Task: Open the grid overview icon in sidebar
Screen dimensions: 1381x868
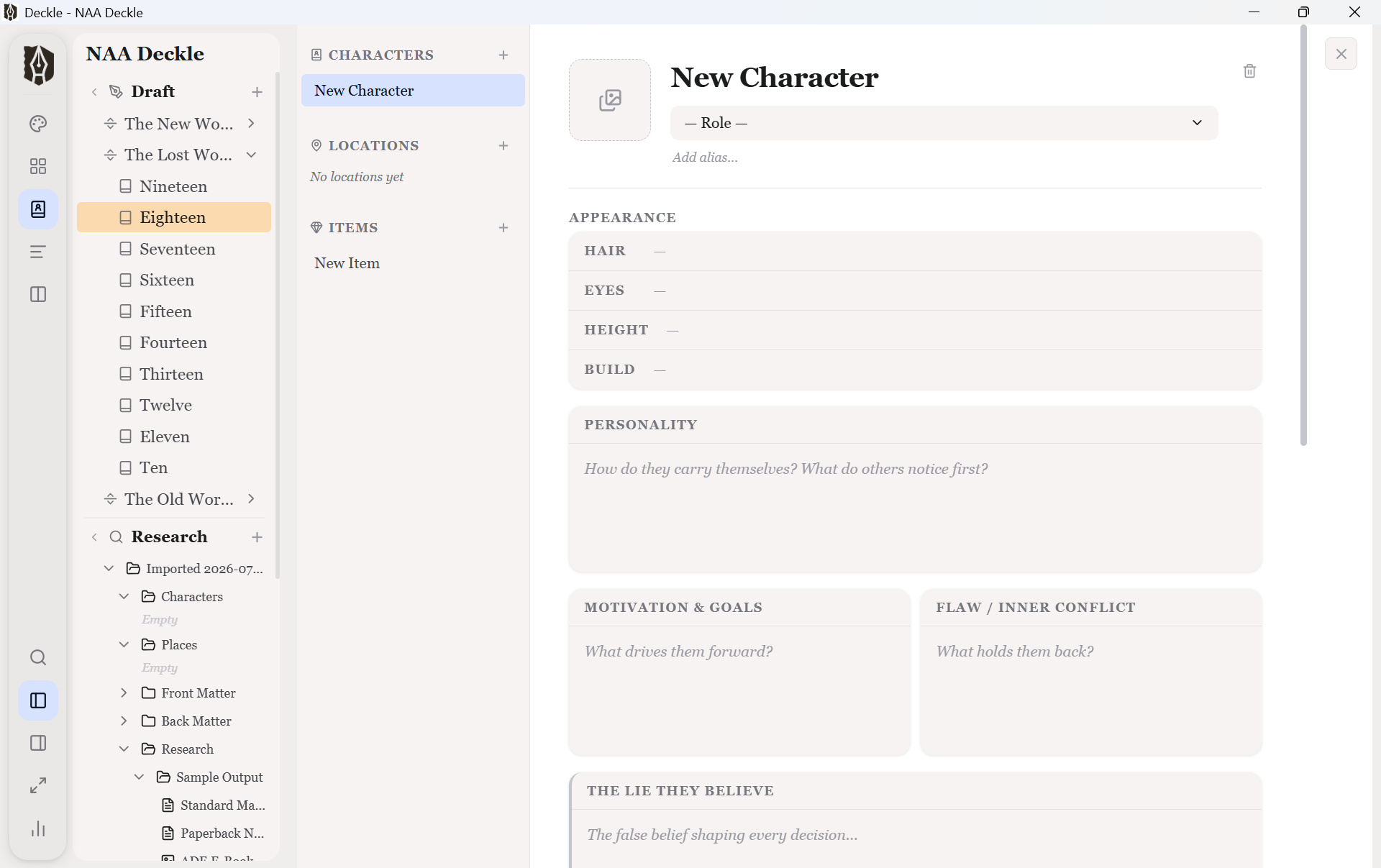Action: click(x=38, y=166)
